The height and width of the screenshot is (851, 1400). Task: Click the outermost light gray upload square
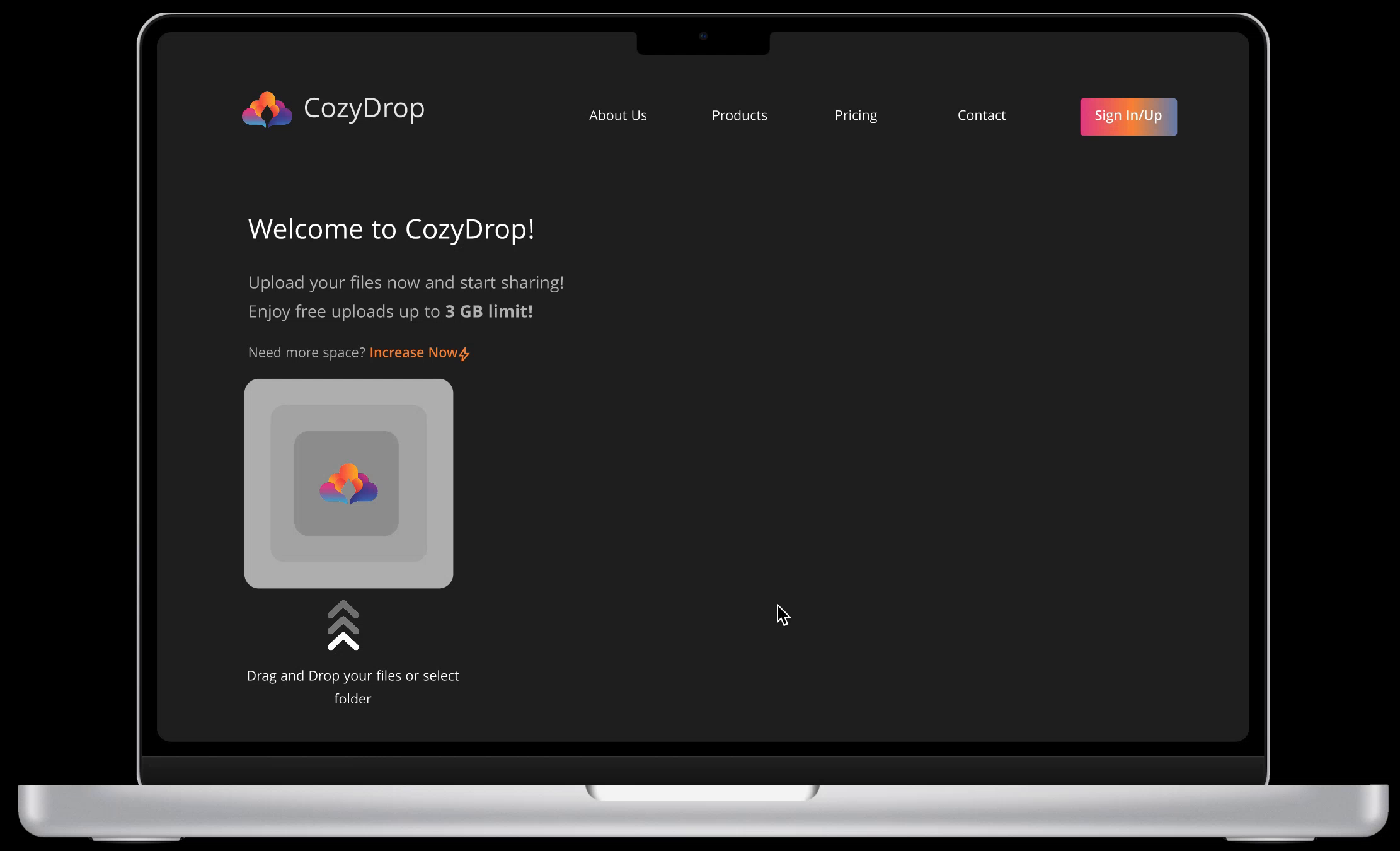(257, 483)
